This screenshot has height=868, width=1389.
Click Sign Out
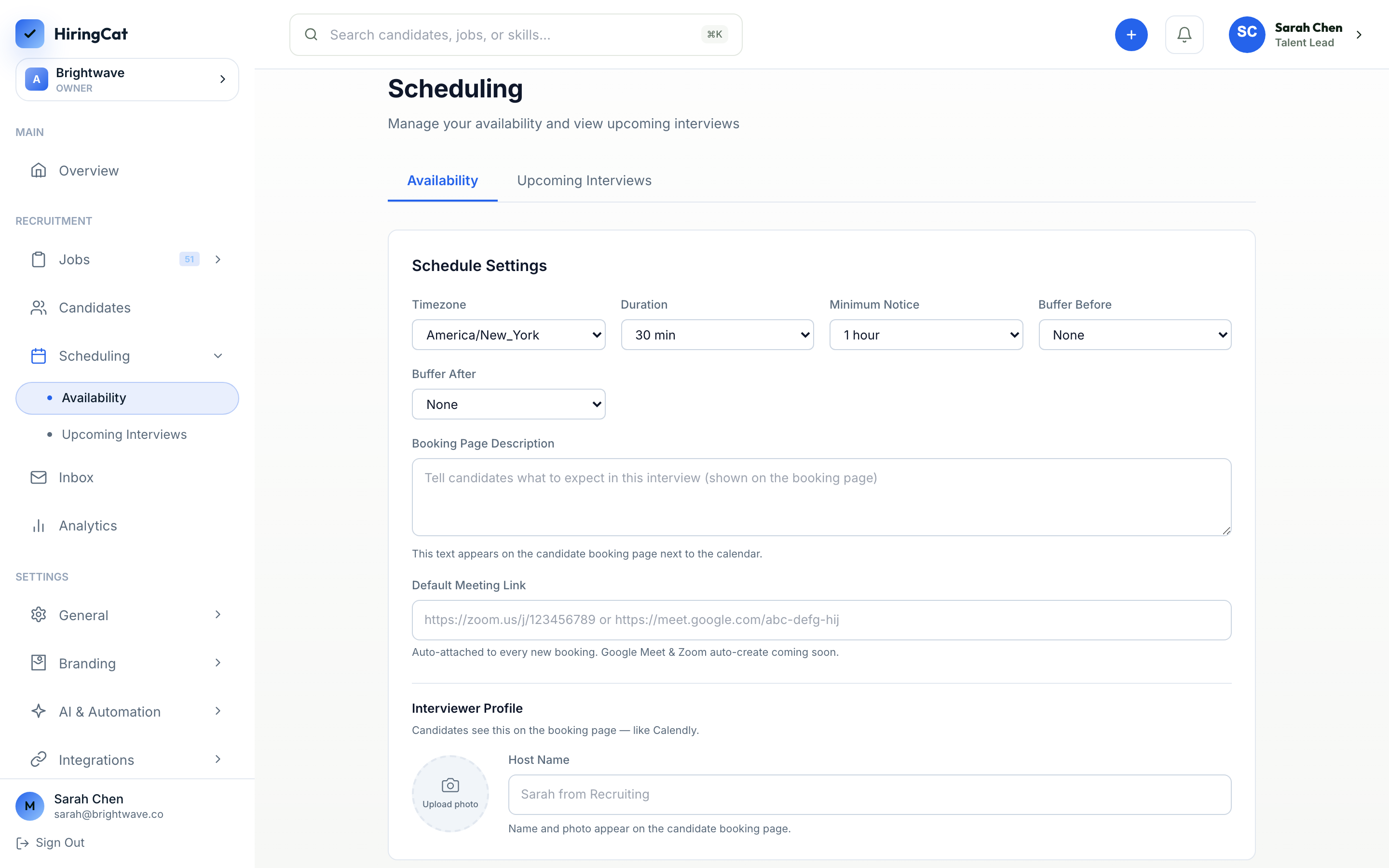51,843
